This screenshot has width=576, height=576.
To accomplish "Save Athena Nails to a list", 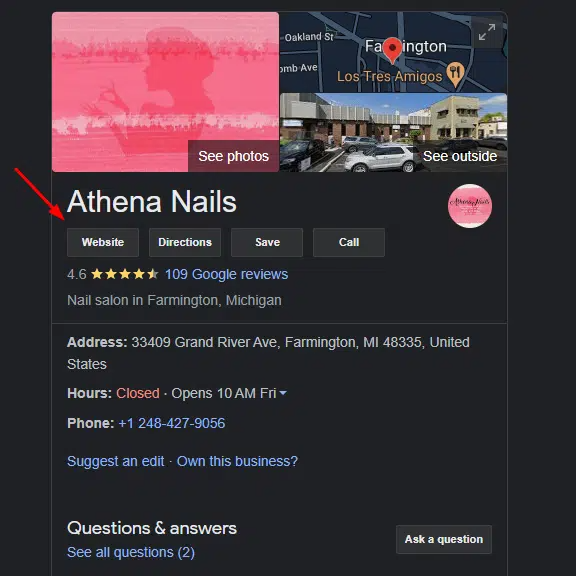I will tap(267, 242).
